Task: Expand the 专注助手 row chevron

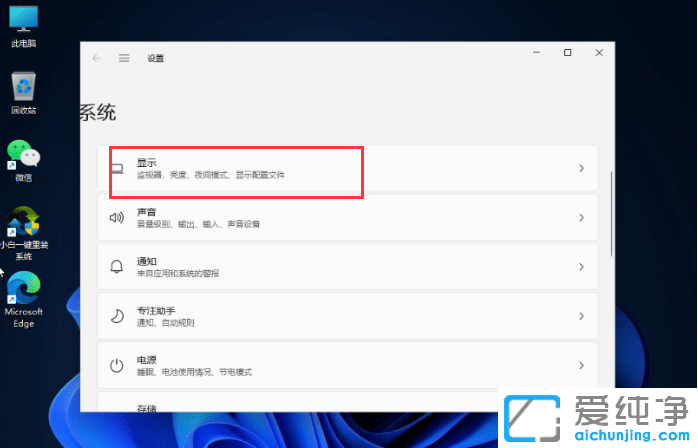Action: pyautogui.click(x=581, y=316)
